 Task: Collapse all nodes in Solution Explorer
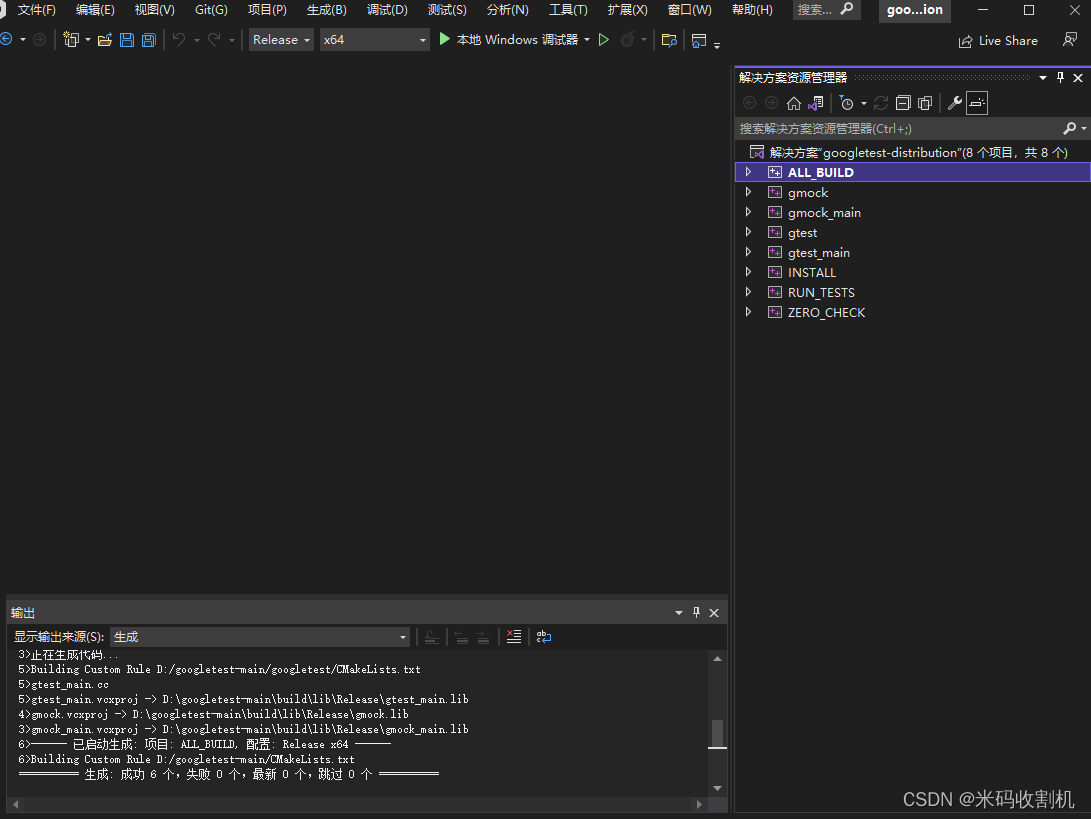(903, 103)
